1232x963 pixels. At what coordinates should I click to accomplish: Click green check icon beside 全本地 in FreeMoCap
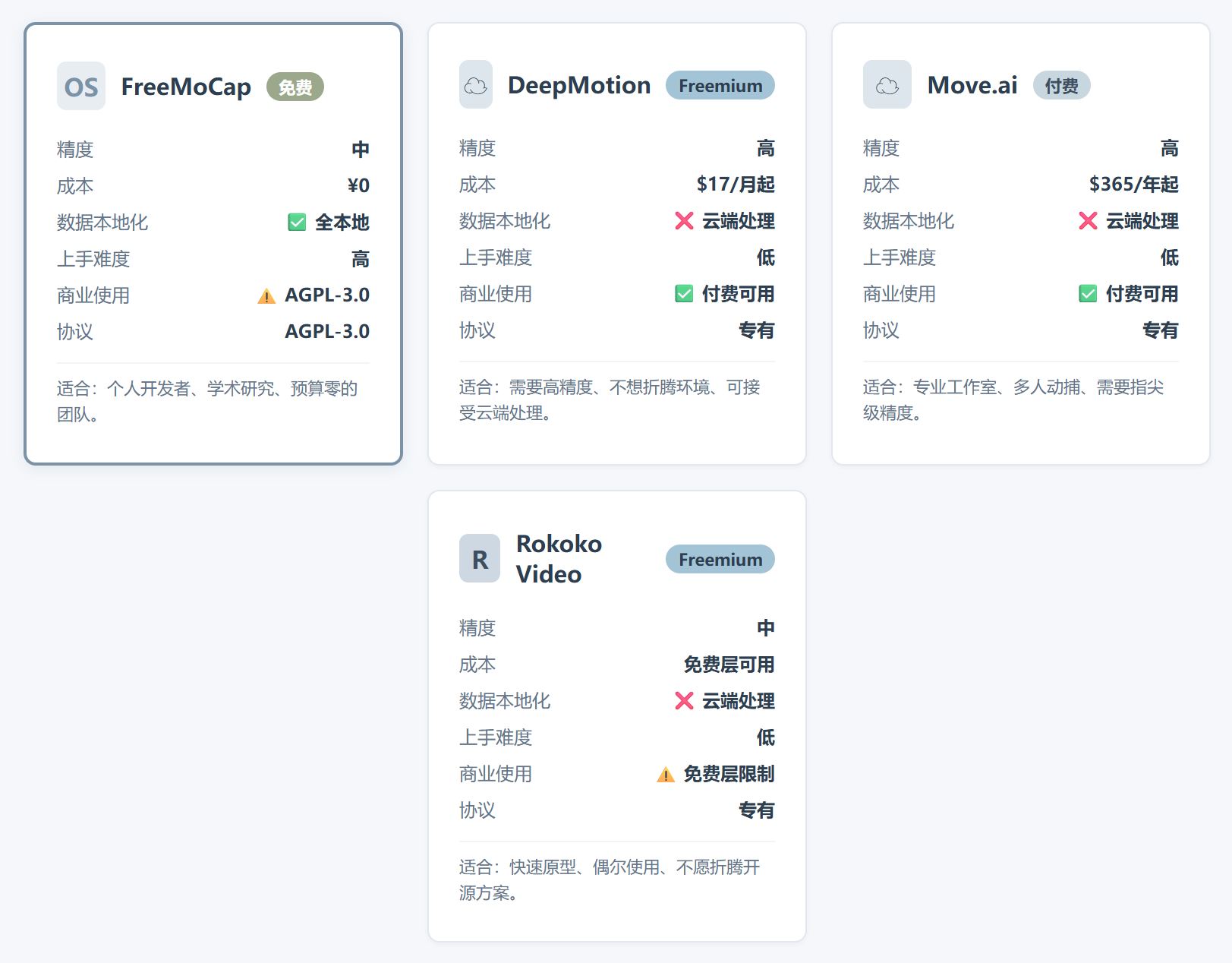297,223
